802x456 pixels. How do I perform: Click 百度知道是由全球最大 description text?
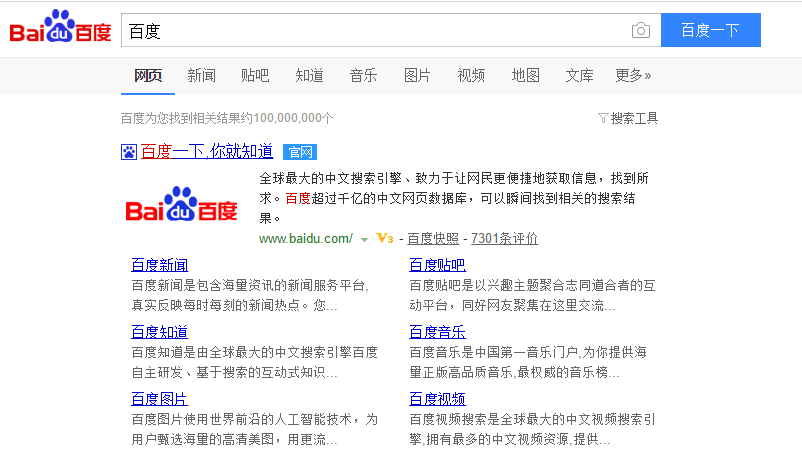click(x=255, y=362)
